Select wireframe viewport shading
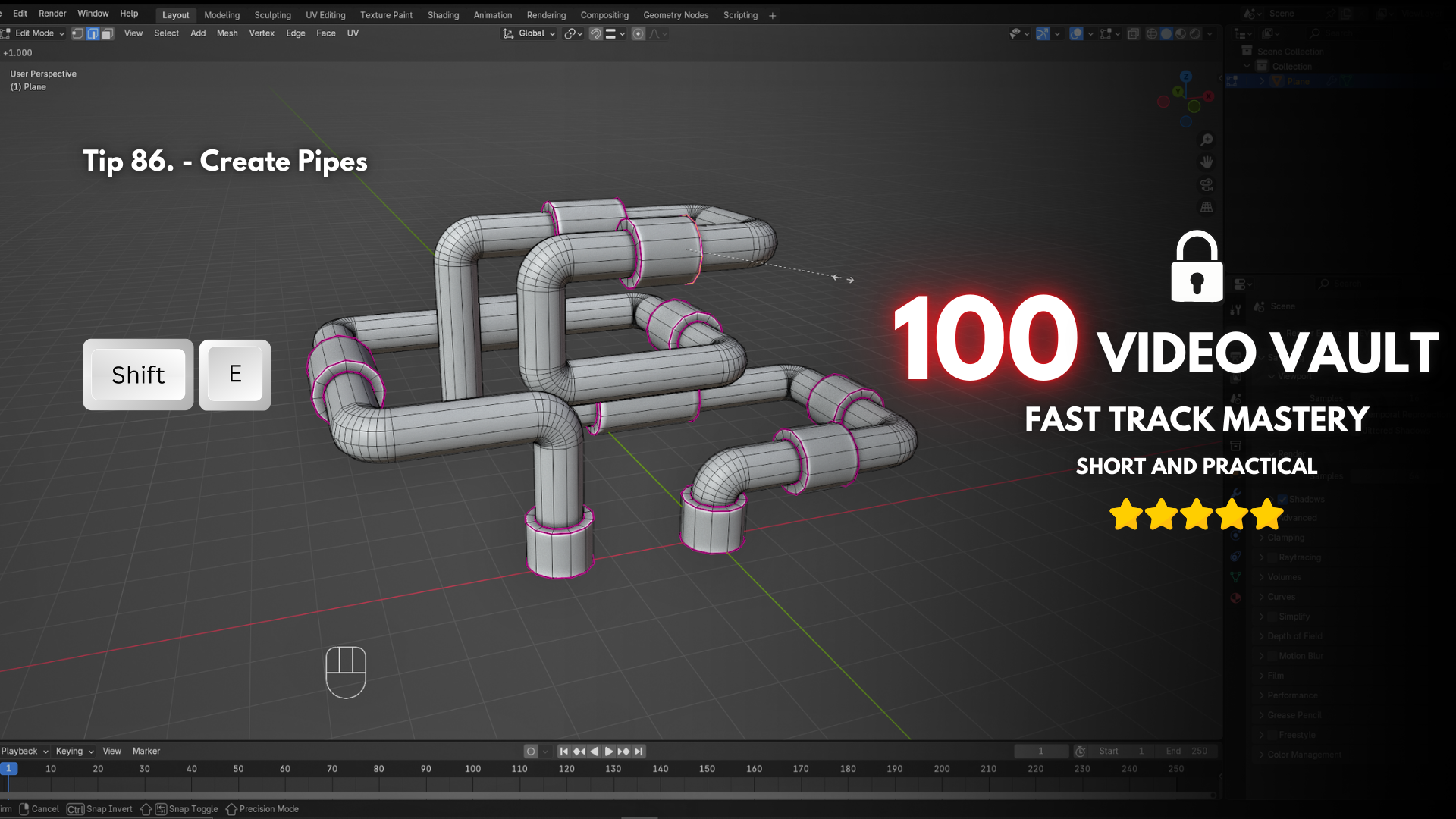 (x=1152, y=33)
